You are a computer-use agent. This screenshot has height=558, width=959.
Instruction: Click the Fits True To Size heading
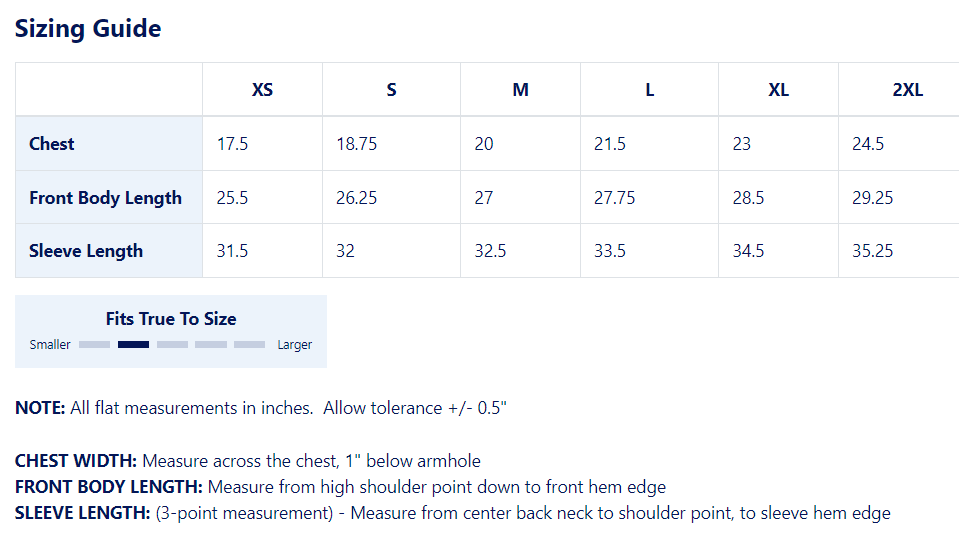(171, 319)
